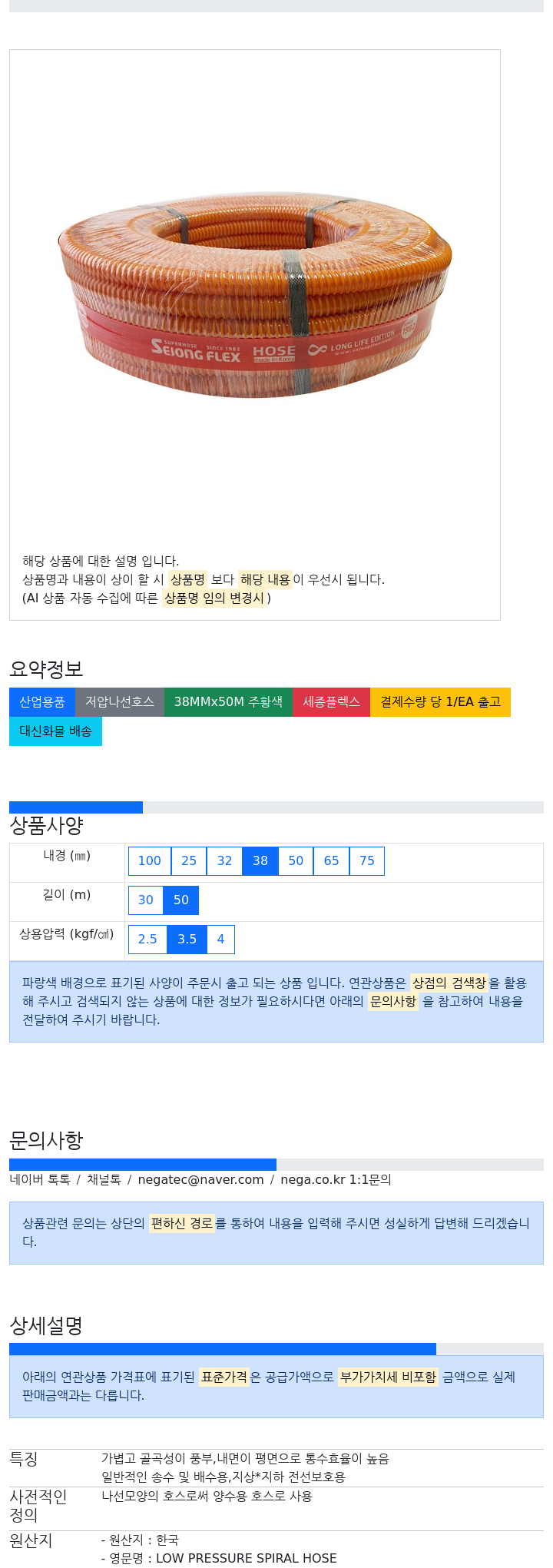
Task: Select the 세종플렉스 red brand tag
Action: coord(332,702)
